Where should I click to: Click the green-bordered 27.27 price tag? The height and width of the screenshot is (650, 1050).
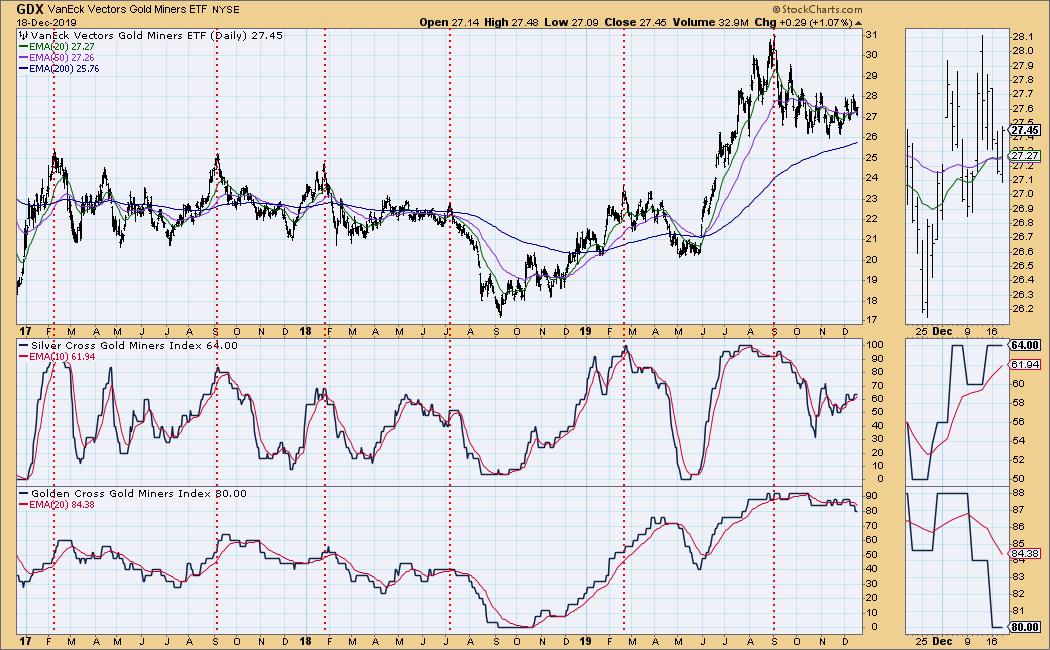(1025, 155)
